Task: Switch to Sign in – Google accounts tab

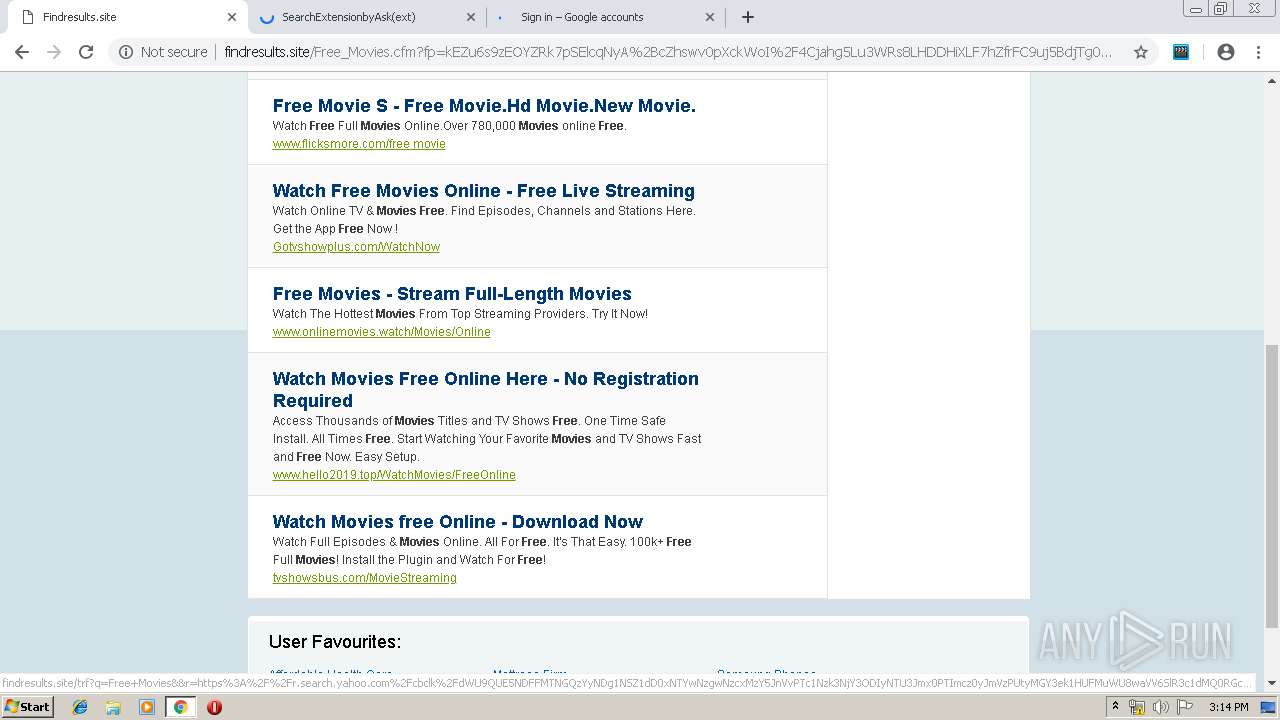Action: [606, 17]
